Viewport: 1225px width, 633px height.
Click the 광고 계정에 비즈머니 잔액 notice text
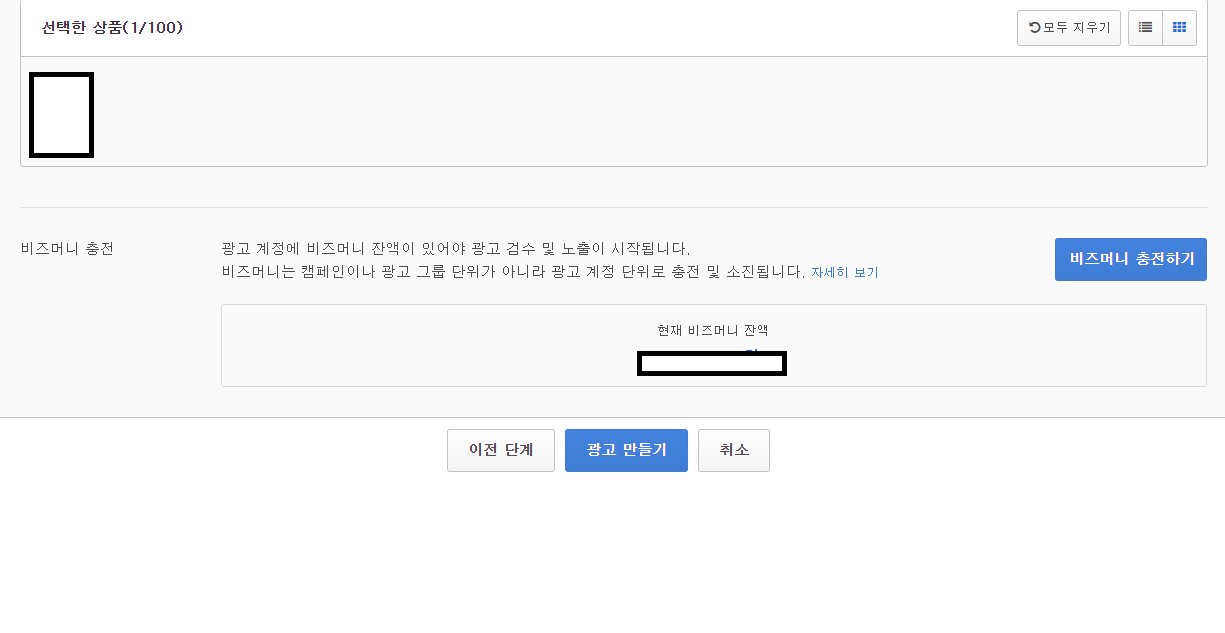click(456, 249)
